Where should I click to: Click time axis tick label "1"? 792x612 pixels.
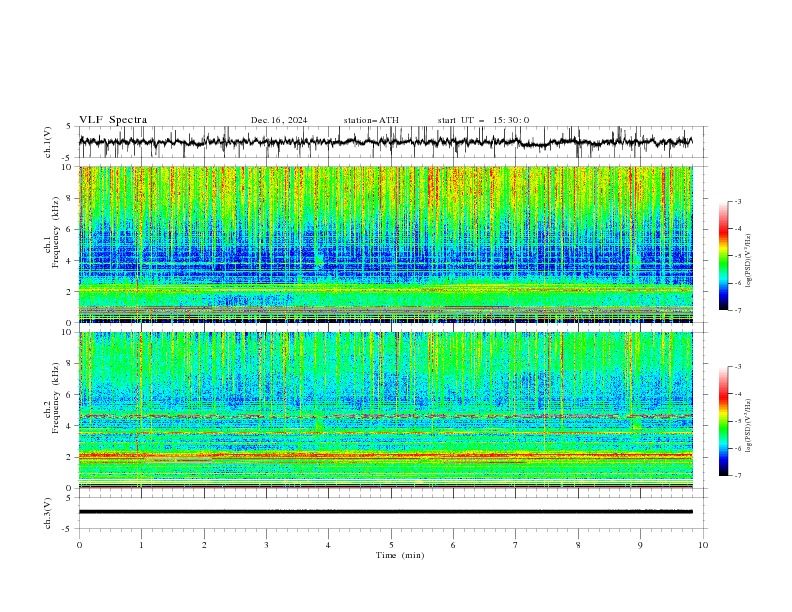coord(141,545)
